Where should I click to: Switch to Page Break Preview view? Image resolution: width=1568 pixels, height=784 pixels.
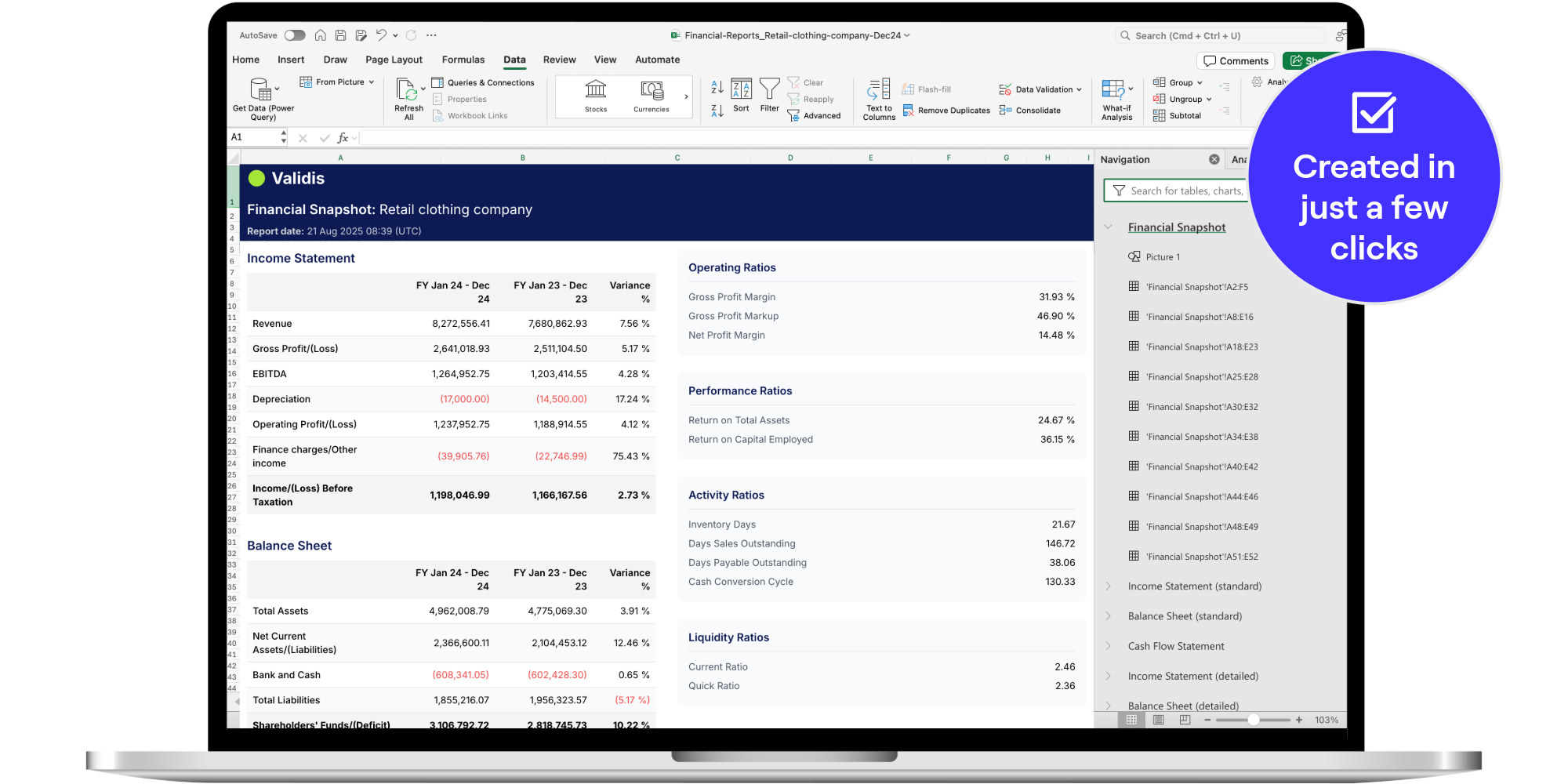click(1185, 720)
